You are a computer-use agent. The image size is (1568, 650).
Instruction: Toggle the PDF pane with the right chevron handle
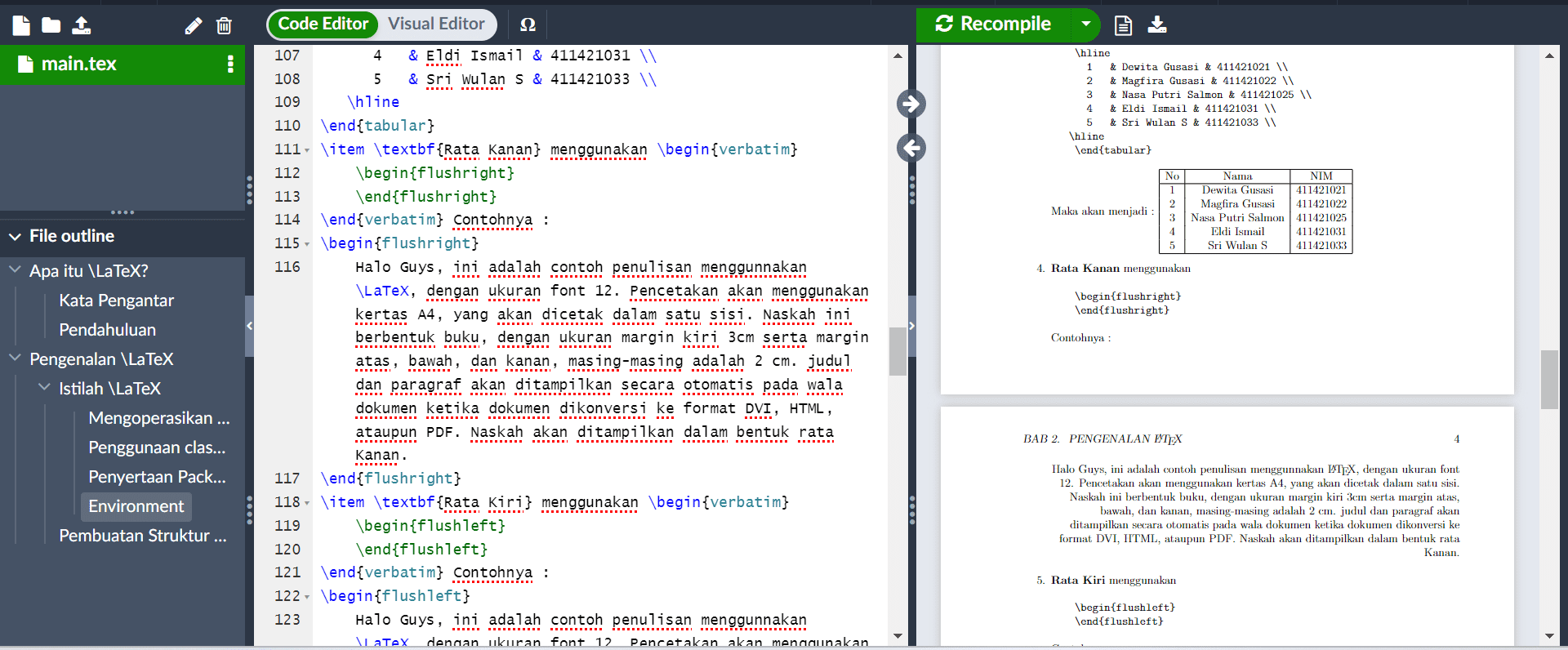coord(911,326)
